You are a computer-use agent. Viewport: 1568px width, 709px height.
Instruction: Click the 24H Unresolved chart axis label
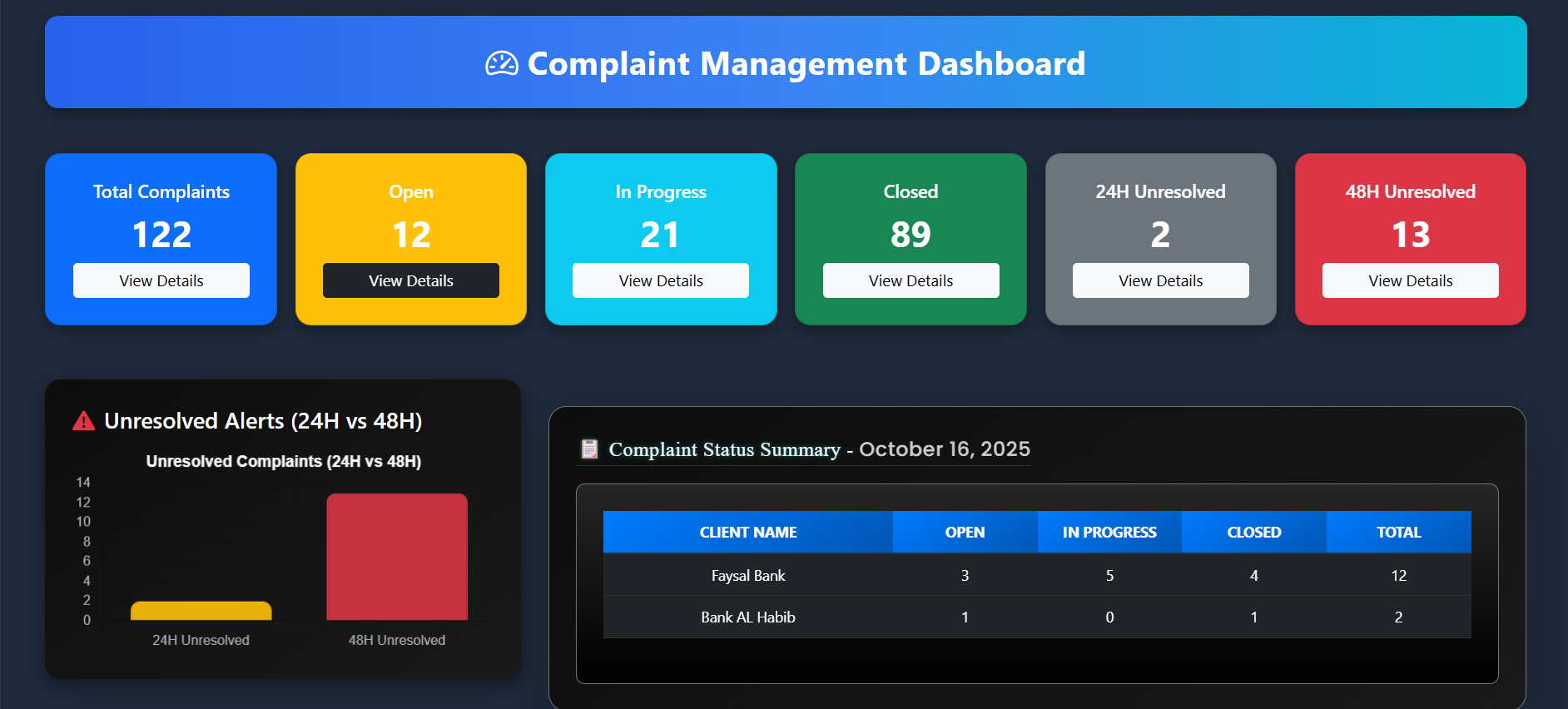(x=201, y=640)
